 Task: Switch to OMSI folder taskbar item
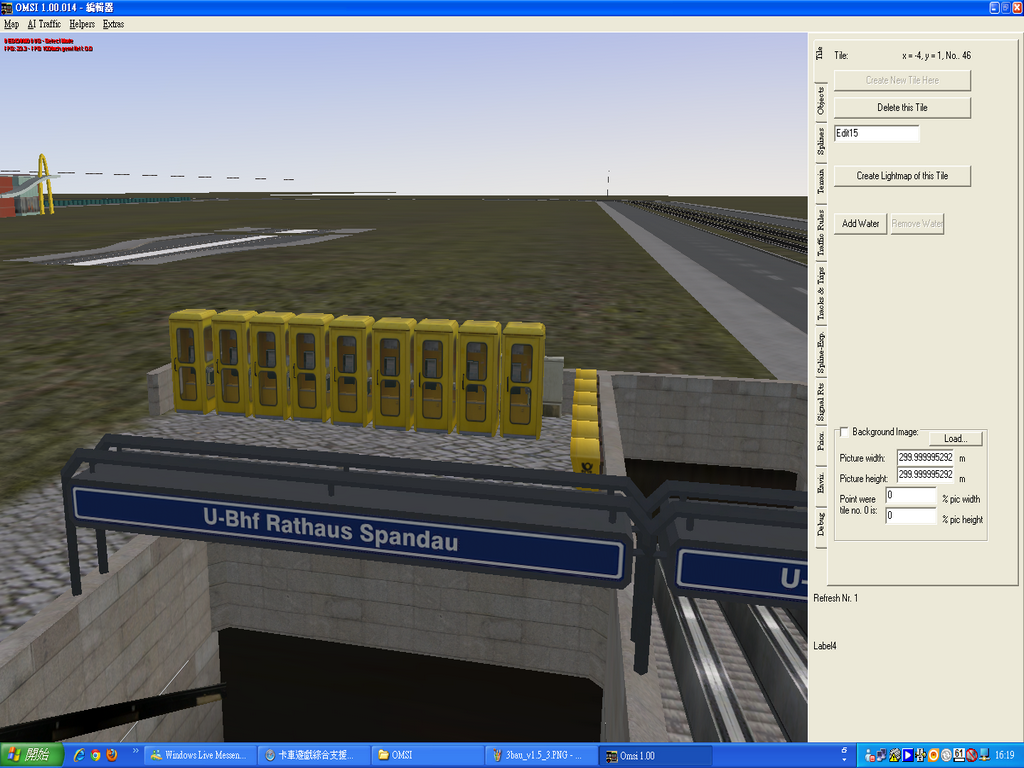[x=428, y=755]
